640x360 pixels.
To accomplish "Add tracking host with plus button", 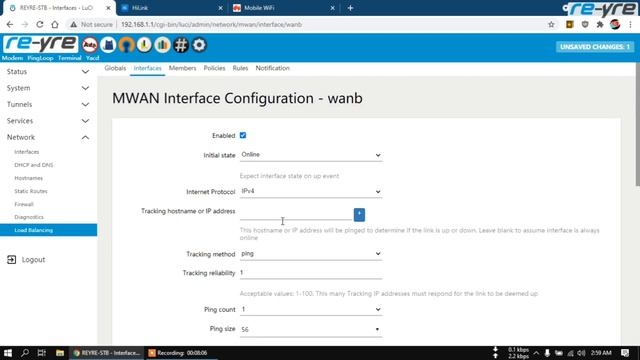I will tap(359, 215).
